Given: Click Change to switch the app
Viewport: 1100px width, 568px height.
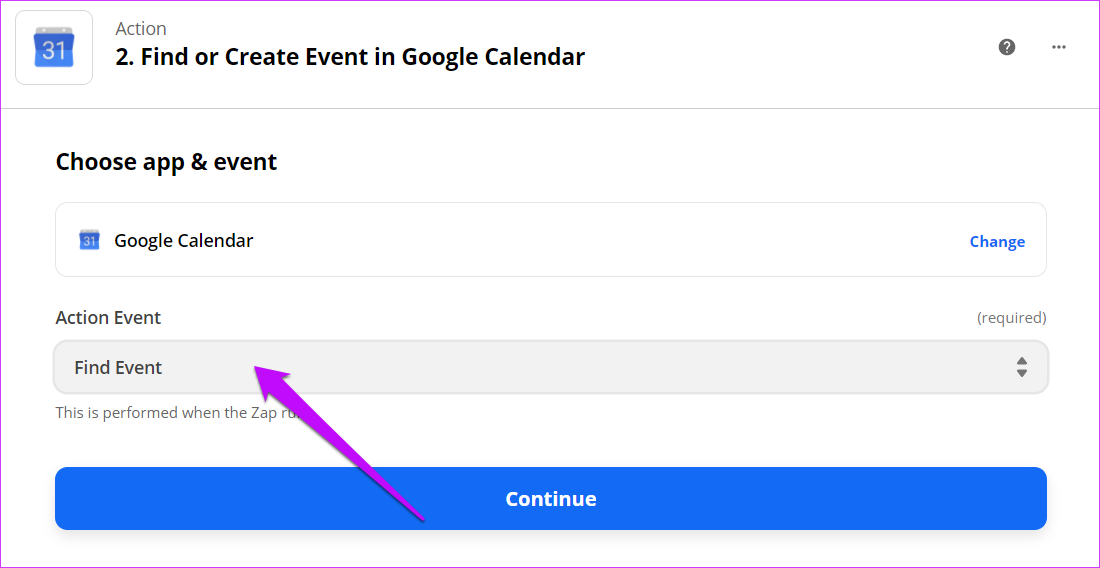Looking at the screenshot, I should coord(997,241).
